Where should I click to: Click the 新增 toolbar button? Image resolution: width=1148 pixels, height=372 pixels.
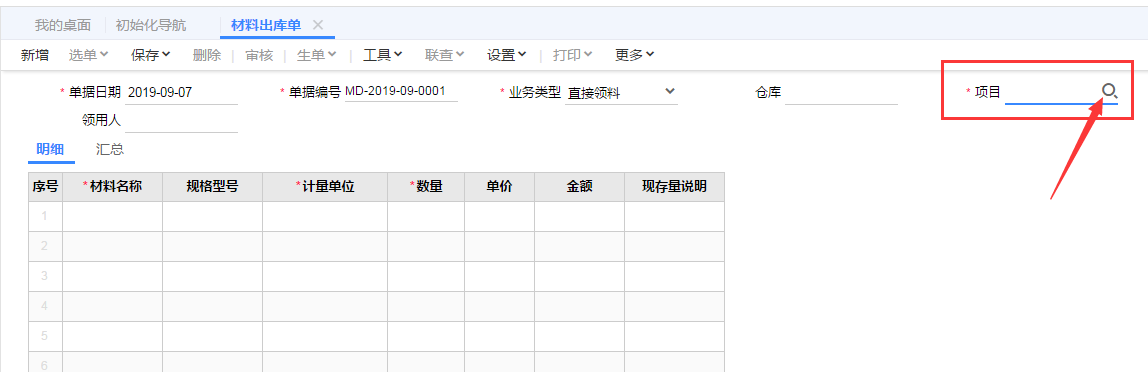tap(34, 55)
